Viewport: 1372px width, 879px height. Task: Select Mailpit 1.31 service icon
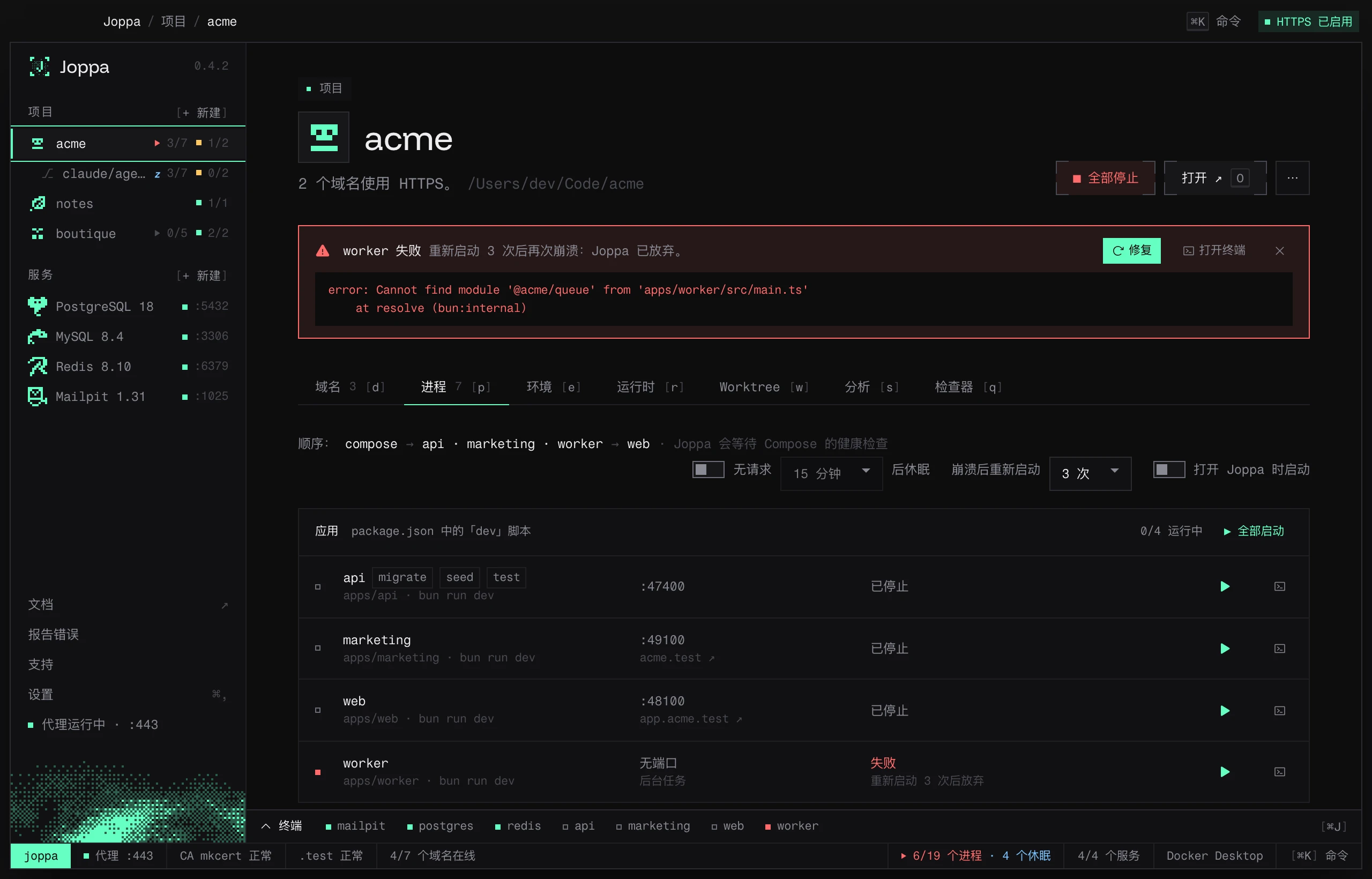pos(38,396)
